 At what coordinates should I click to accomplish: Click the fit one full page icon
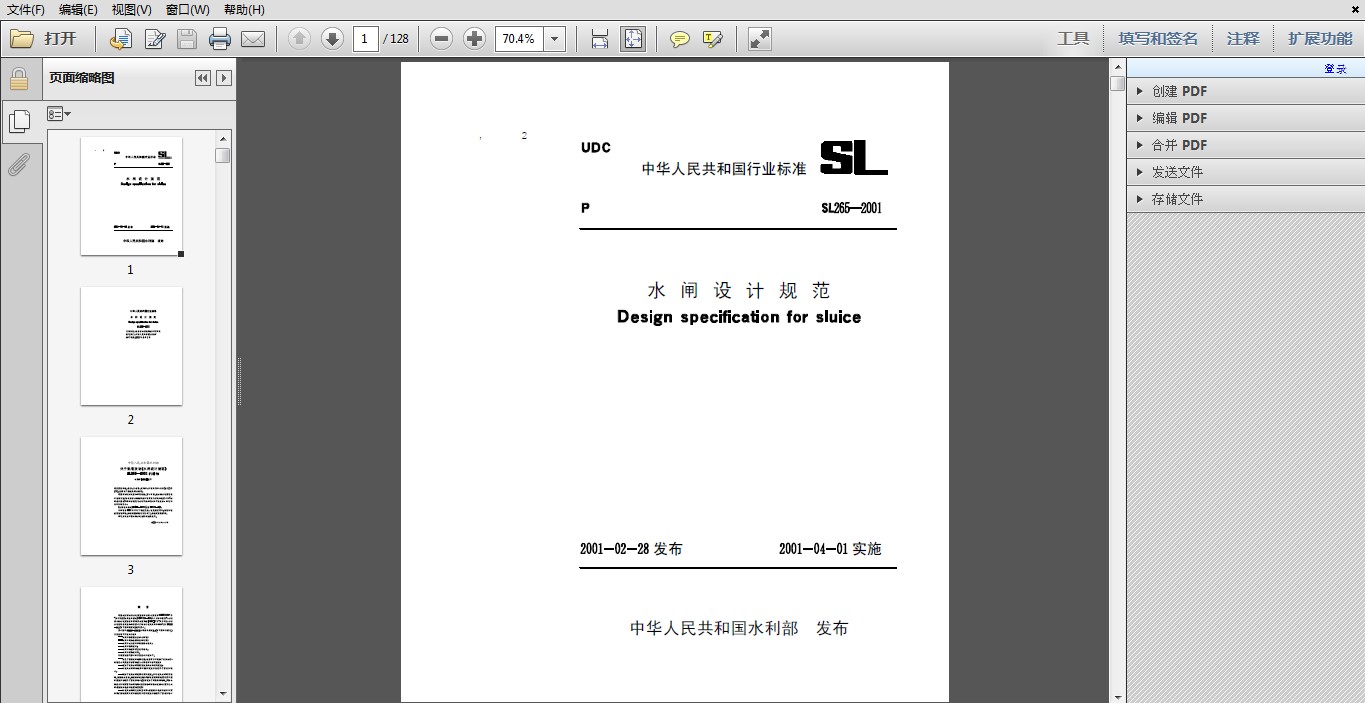[x=633, y=39]
